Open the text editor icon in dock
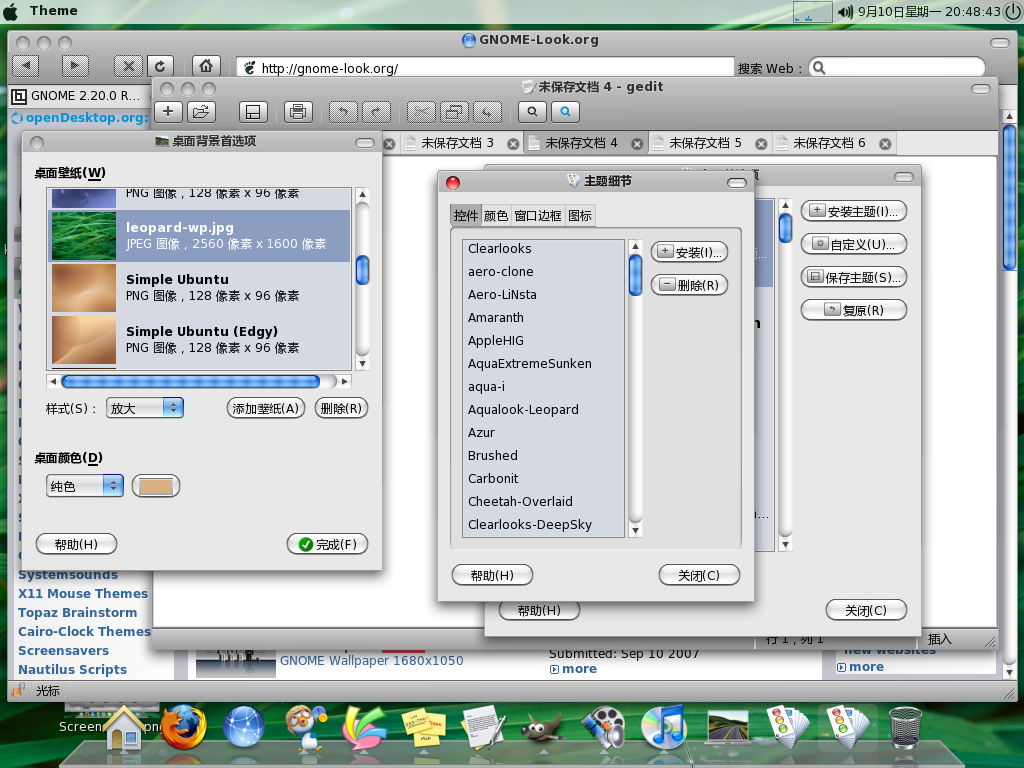The height and width of the screenshot is (768, 1024). point(483,728)
